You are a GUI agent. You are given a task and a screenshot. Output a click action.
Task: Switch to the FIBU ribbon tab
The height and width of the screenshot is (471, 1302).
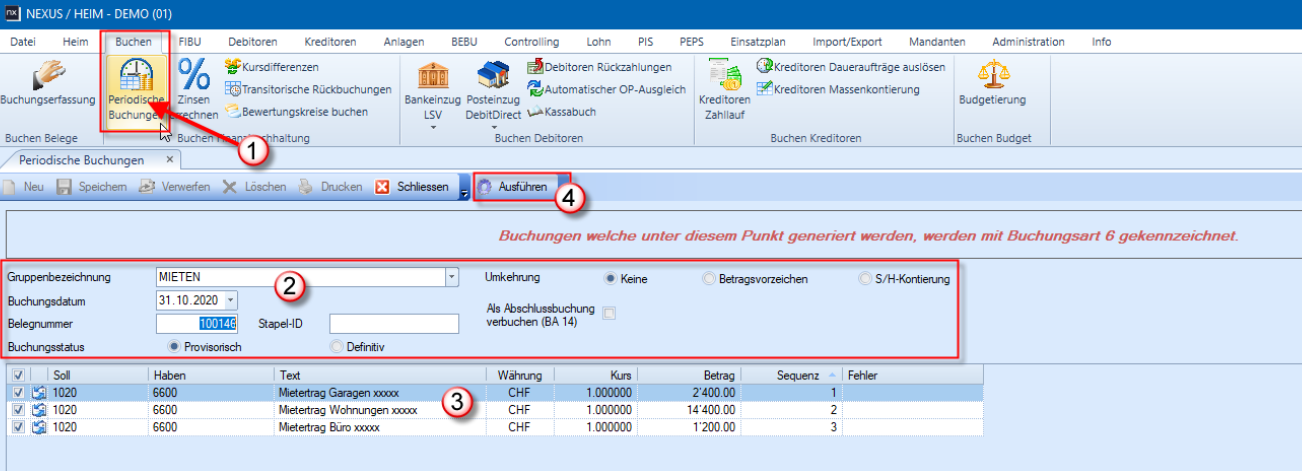point(189,42)
